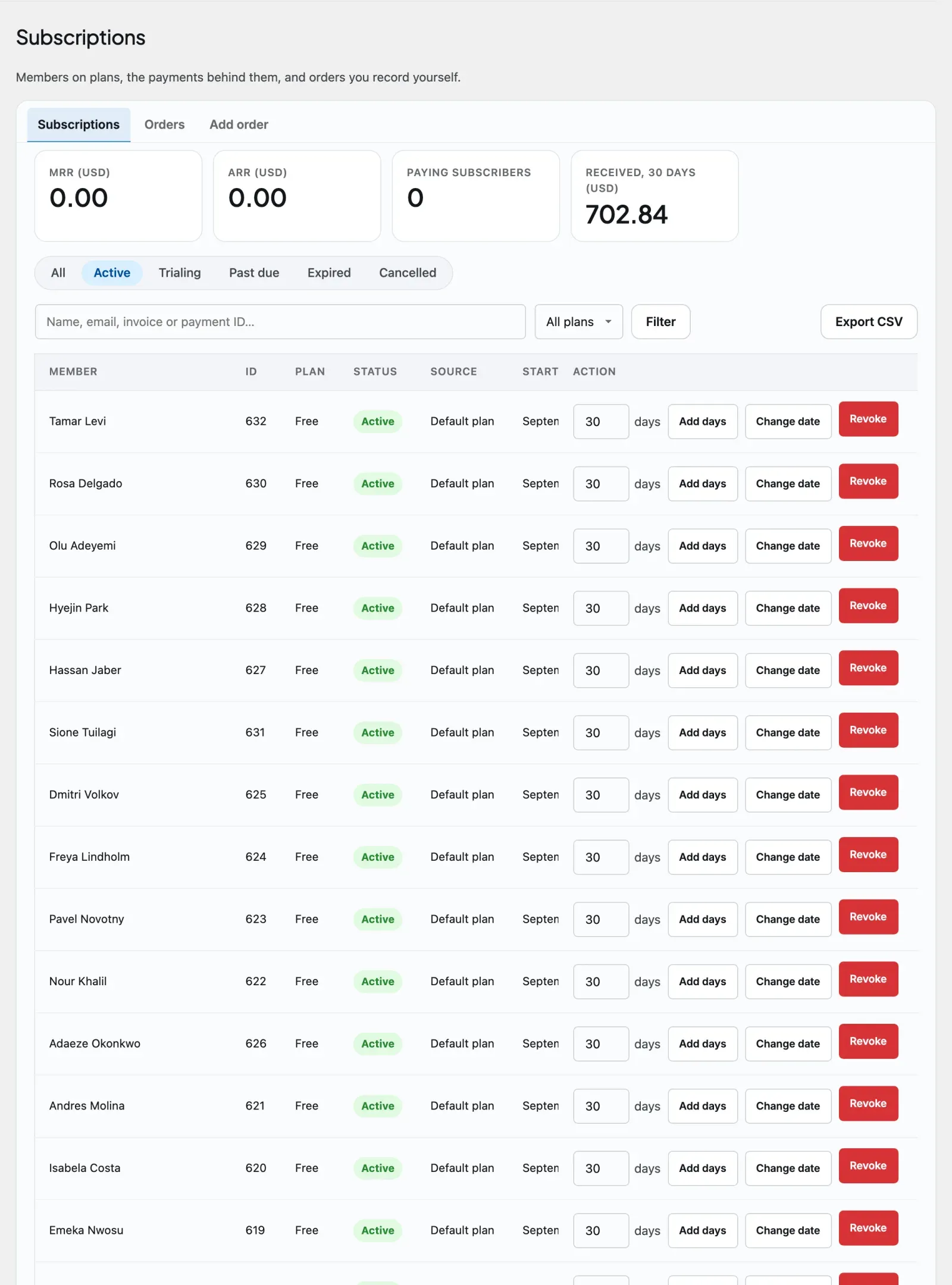The height and width of the screenshot is (1285, 952).
Task: Add days for Andres Molina
Action: coord(703,1106)
